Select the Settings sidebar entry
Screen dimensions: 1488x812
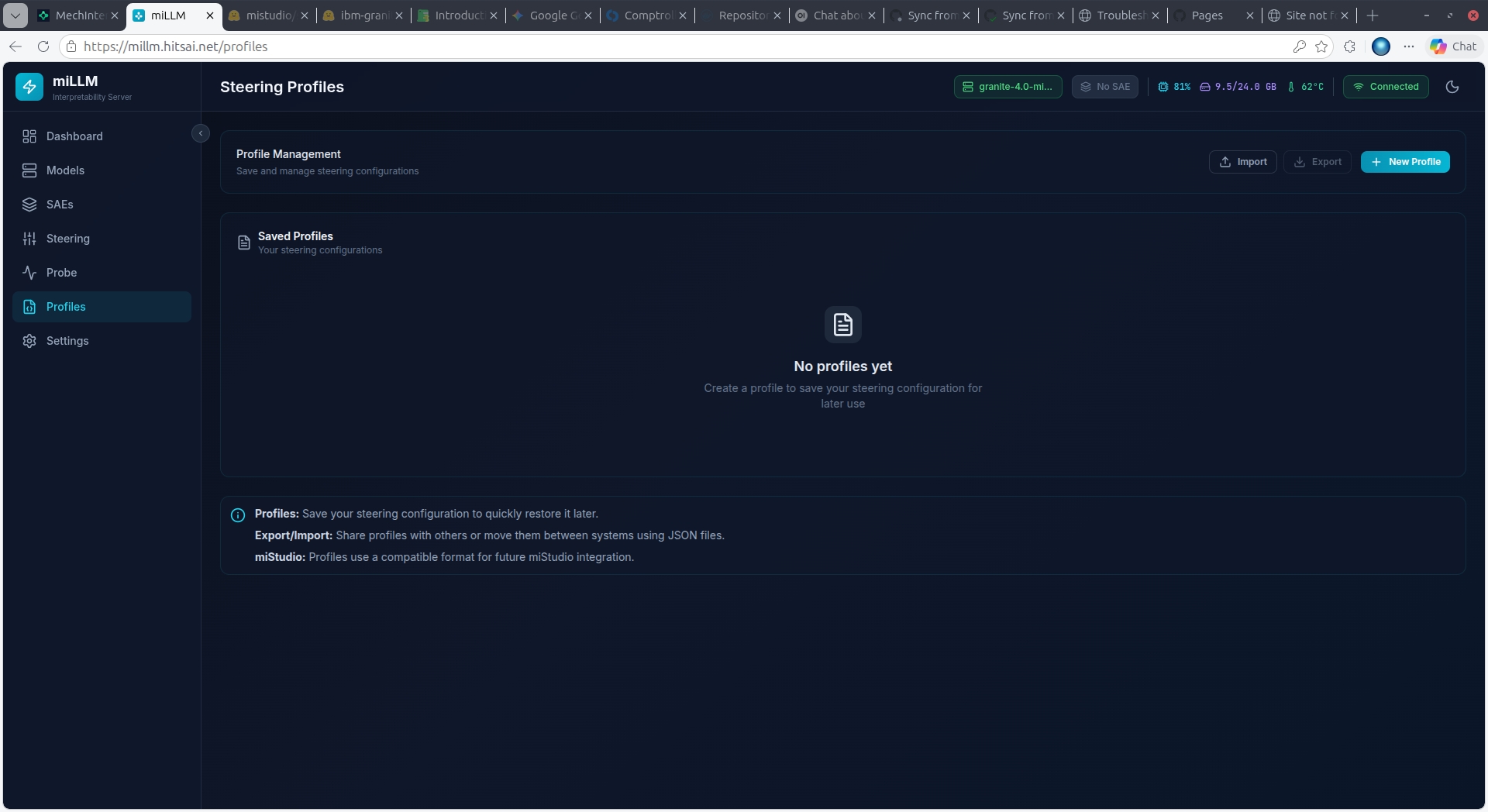[67, 341]
